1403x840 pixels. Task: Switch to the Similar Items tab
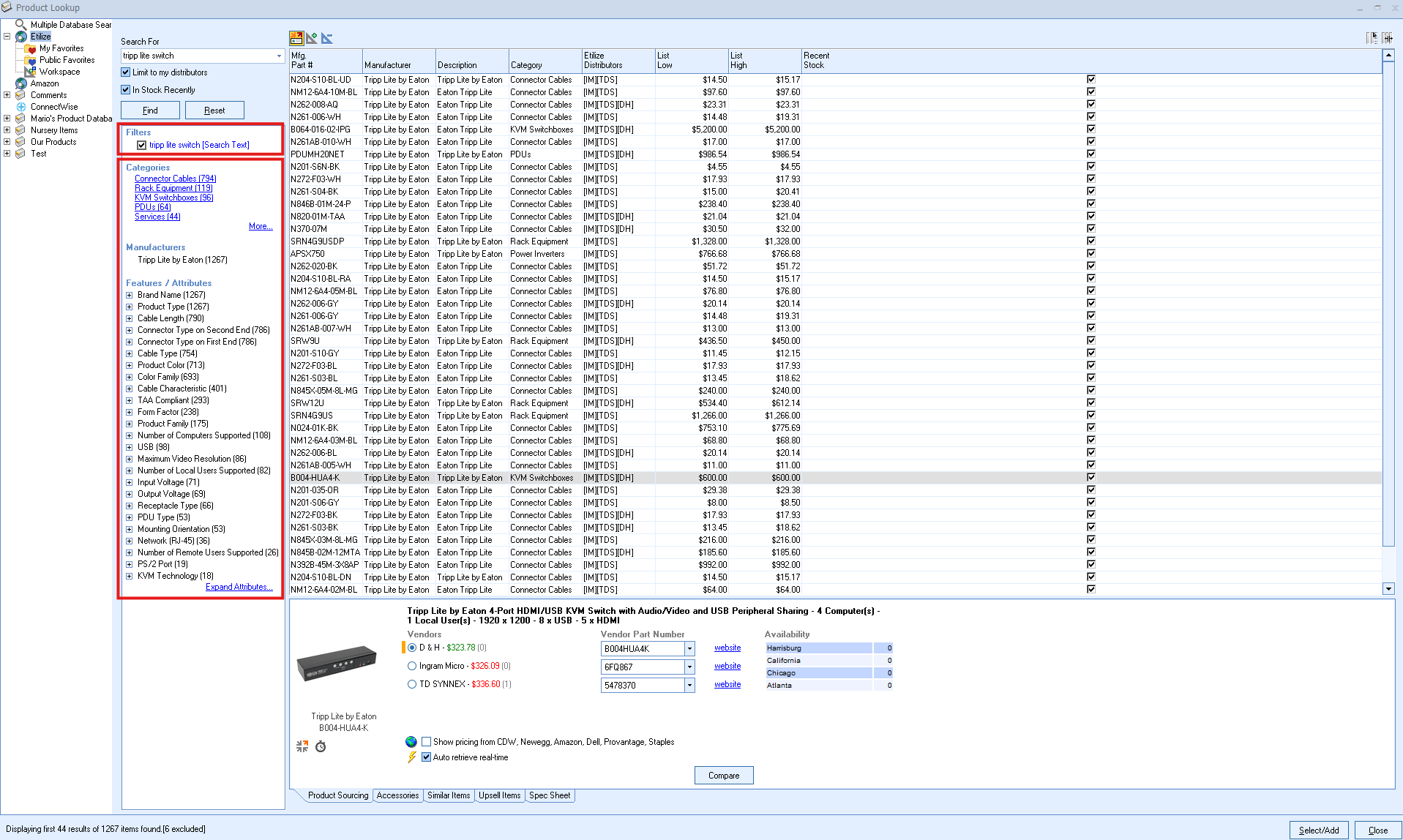coord(449,795)
